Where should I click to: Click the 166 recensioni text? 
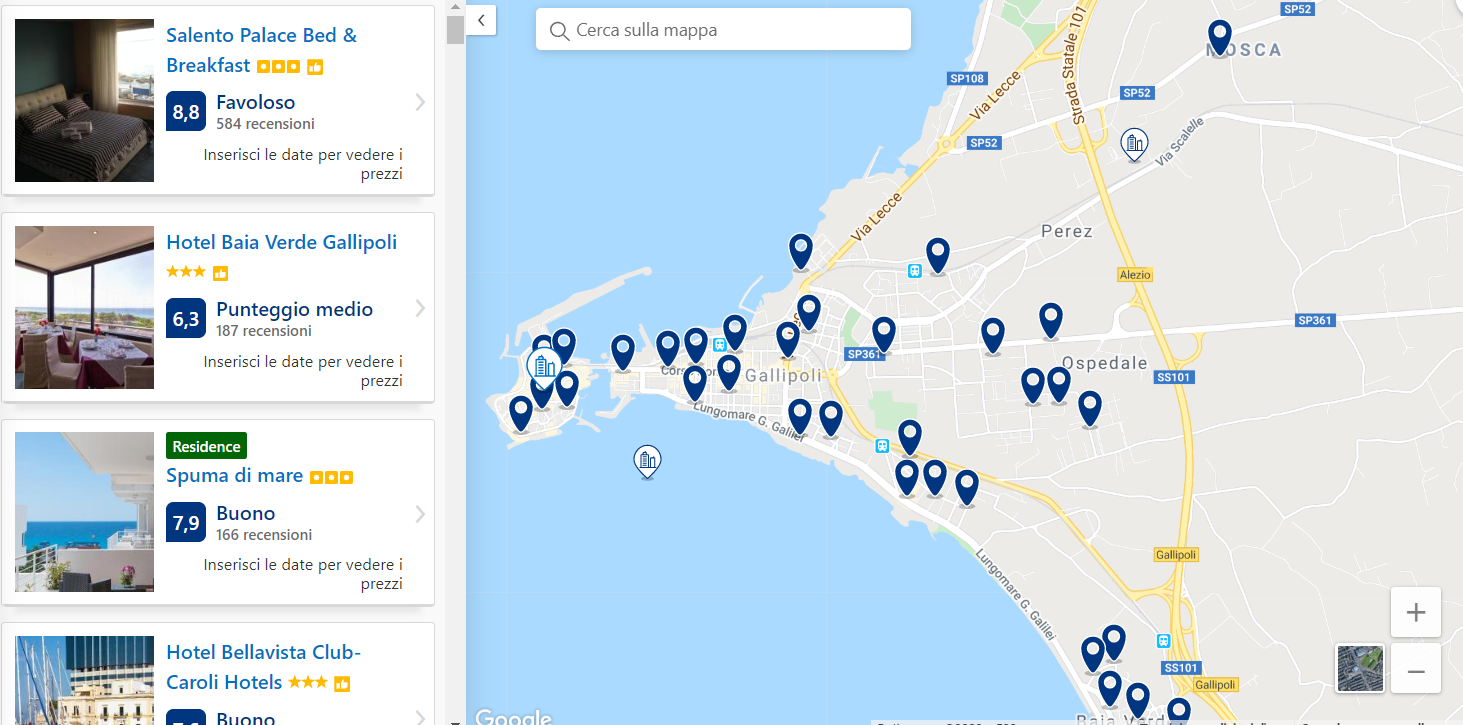(x=264, y=535)
